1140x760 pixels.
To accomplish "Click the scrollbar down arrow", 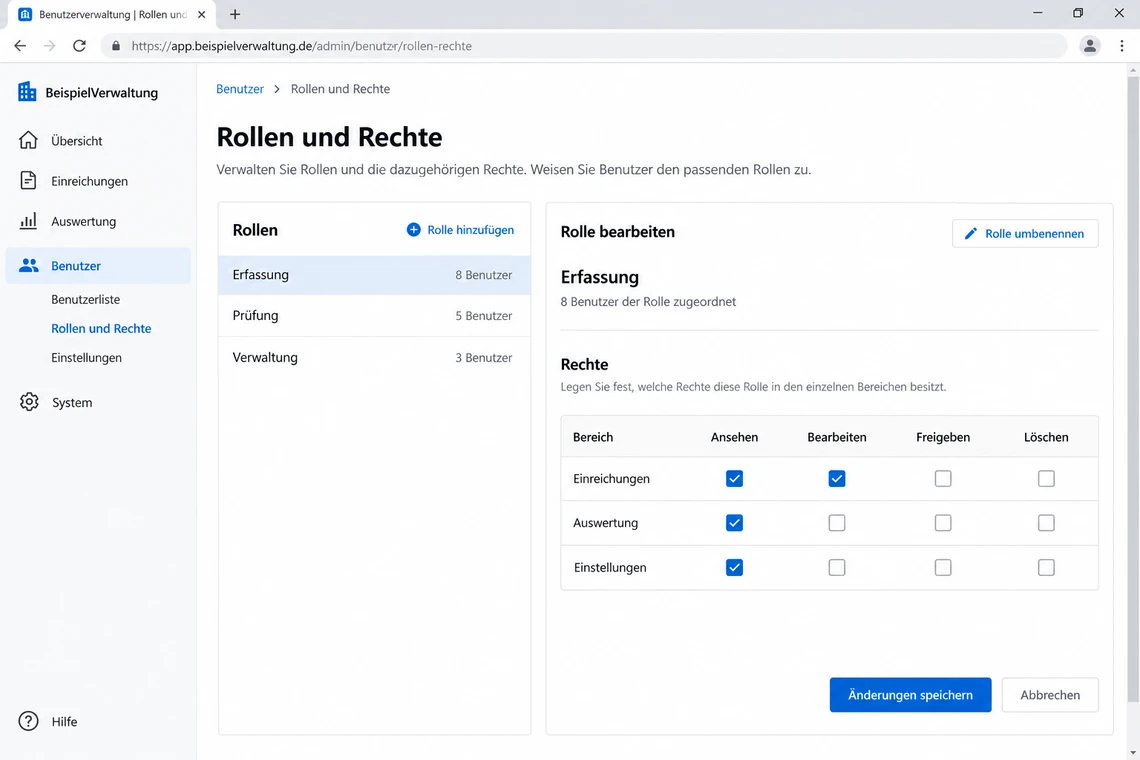I will coord(1133,753).
